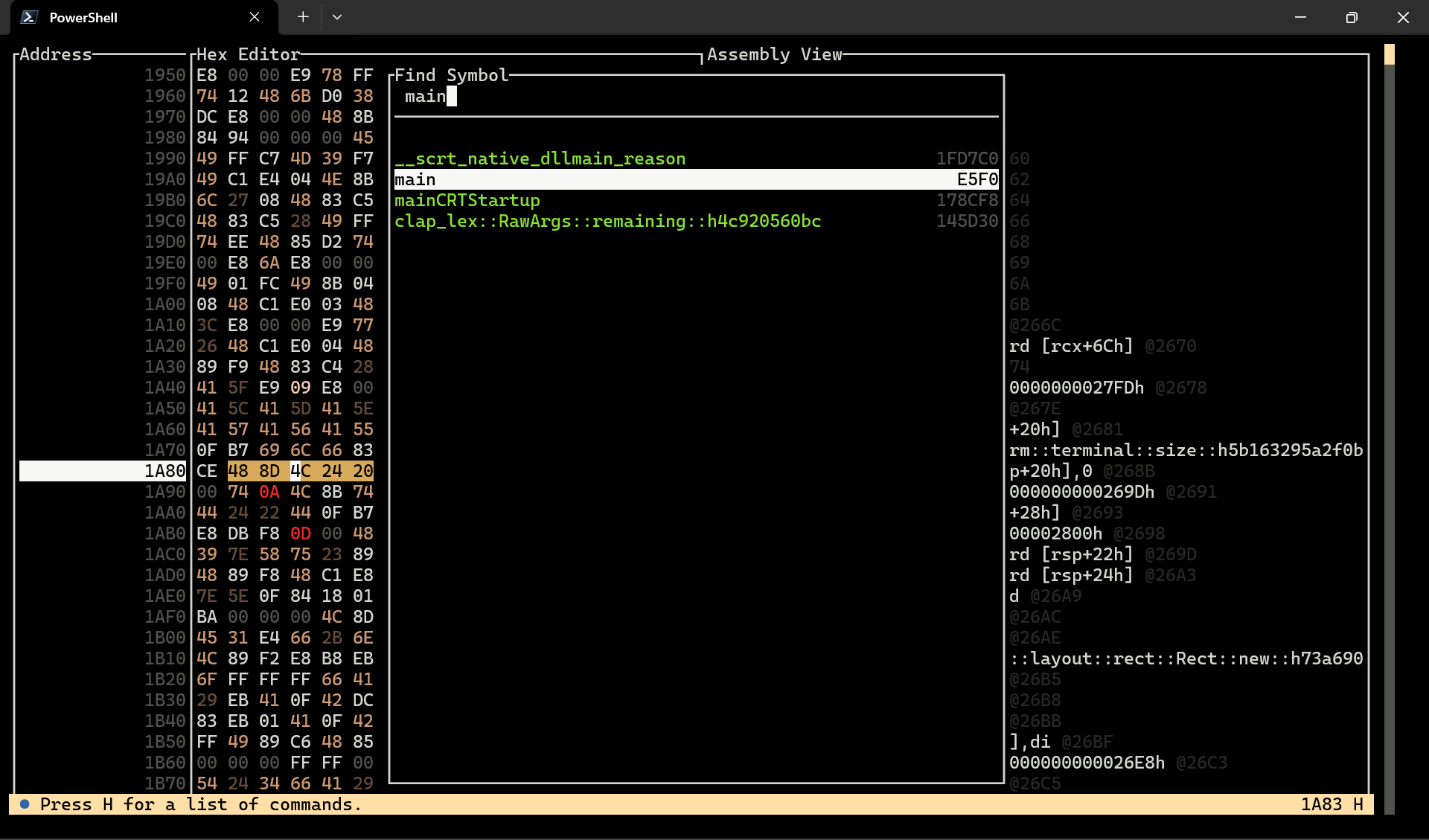
Task: Click the 54 byte in row 1B70
Action: (x=207, y=783)
